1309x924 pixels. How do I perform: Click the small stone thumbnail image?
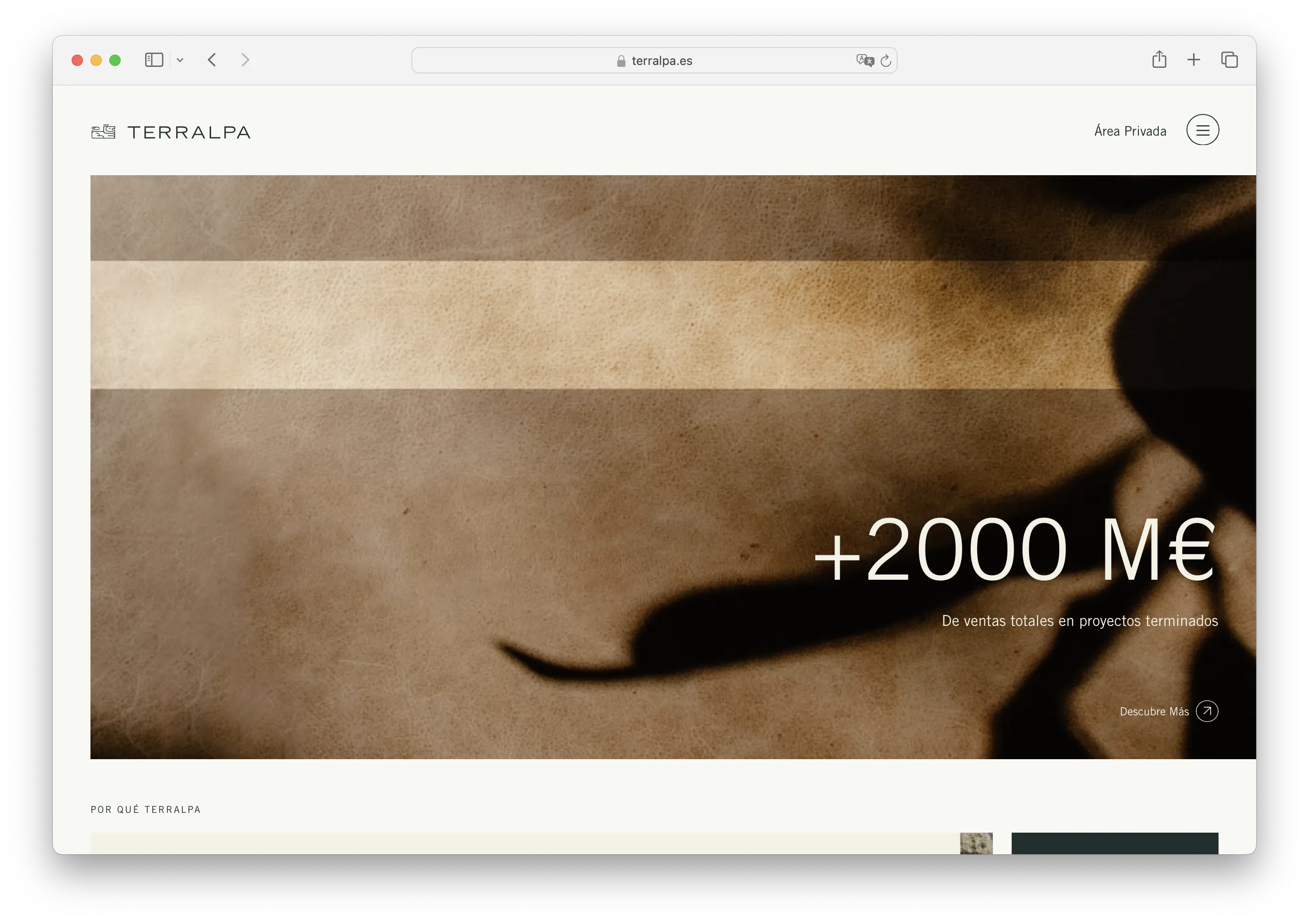[x=976, y=843]
